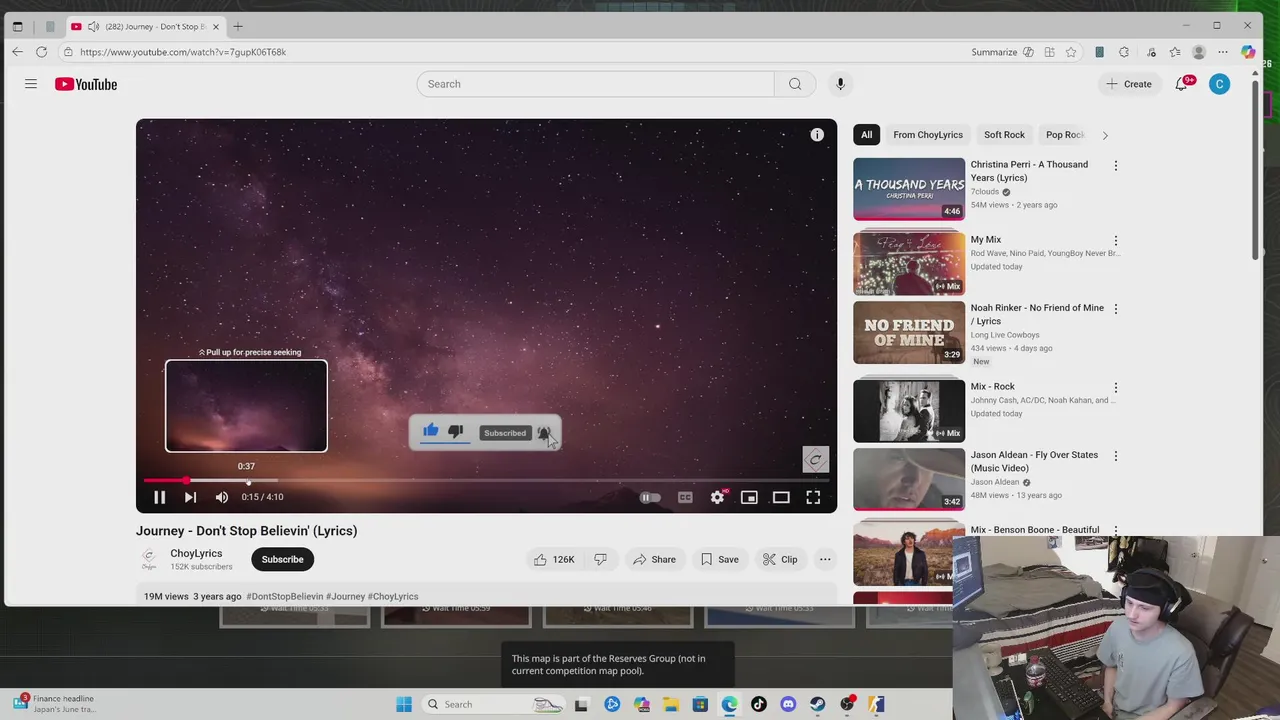Open the Create button menu
Viewport: 1280px width, 720px height.
coord(1129,84)
